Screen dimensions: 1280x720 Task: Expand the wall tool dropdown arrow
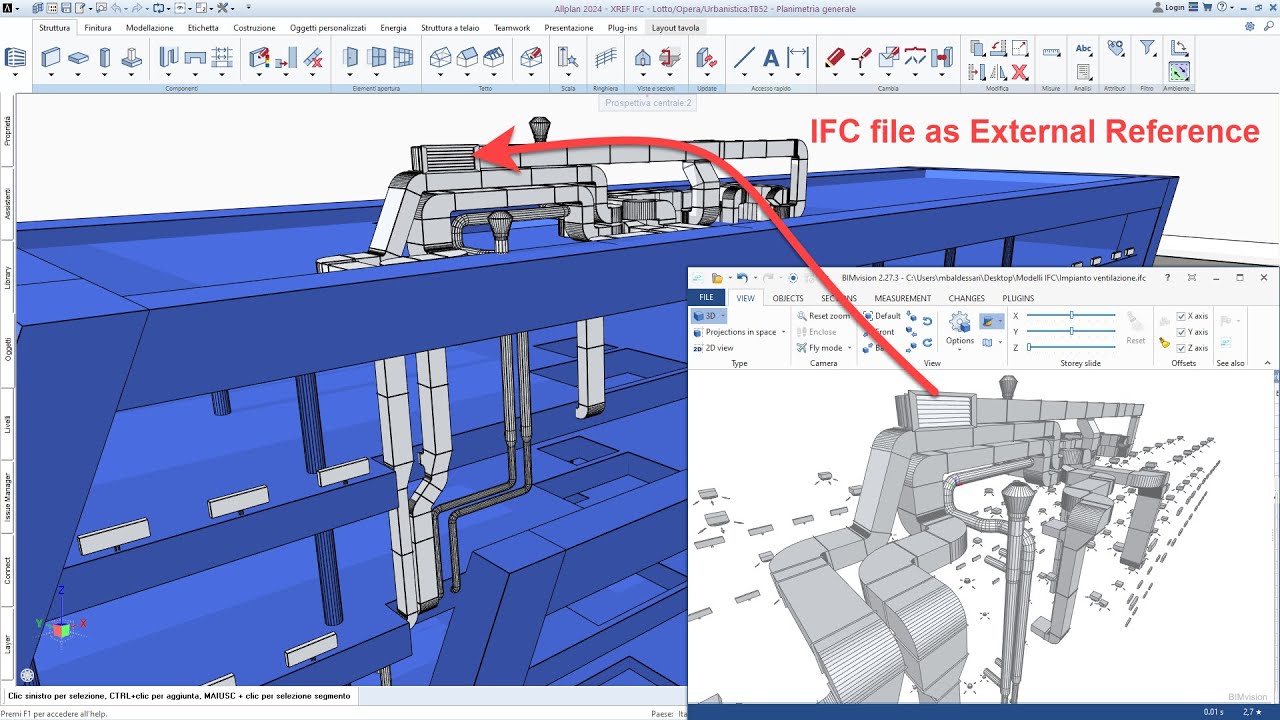click(x=52, y=74)
